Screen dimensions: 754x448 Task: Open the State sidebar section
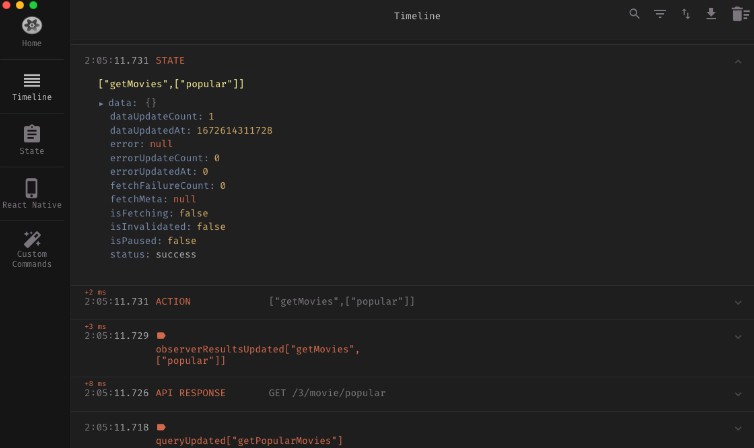pos(32,140)
